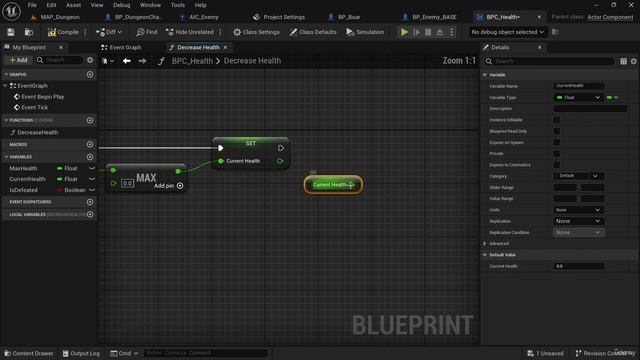
Task: Click the Eject icon in the toolbar
Action: point(440,32)
